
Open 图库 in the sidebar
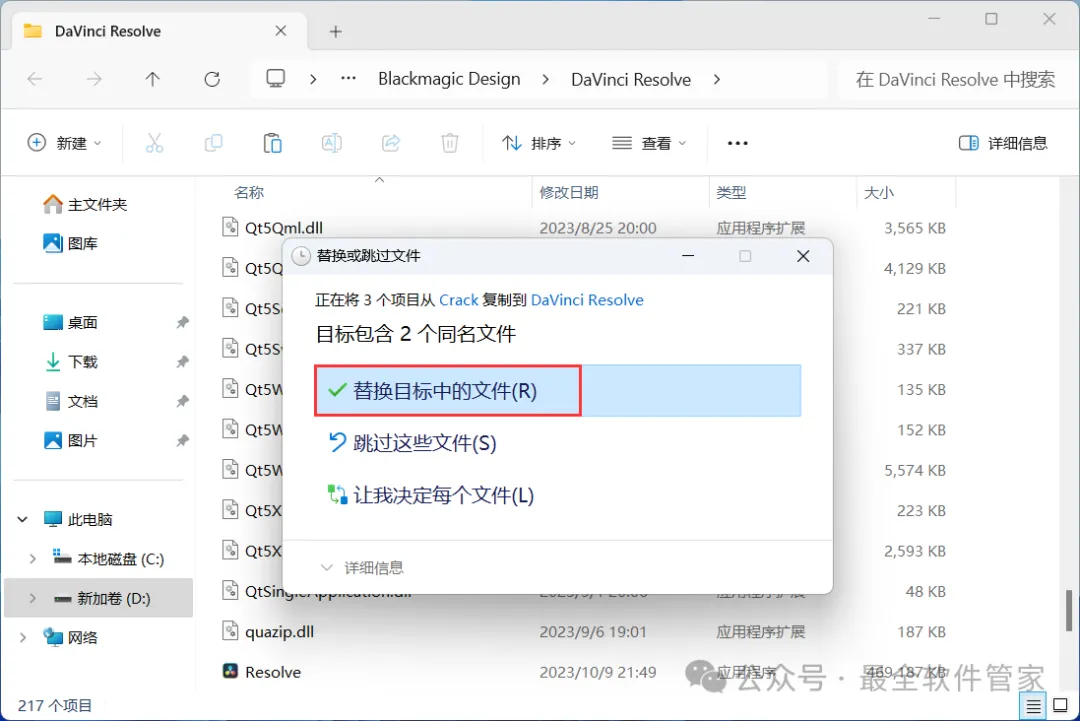pyautogui.click(x=70, y=243)
